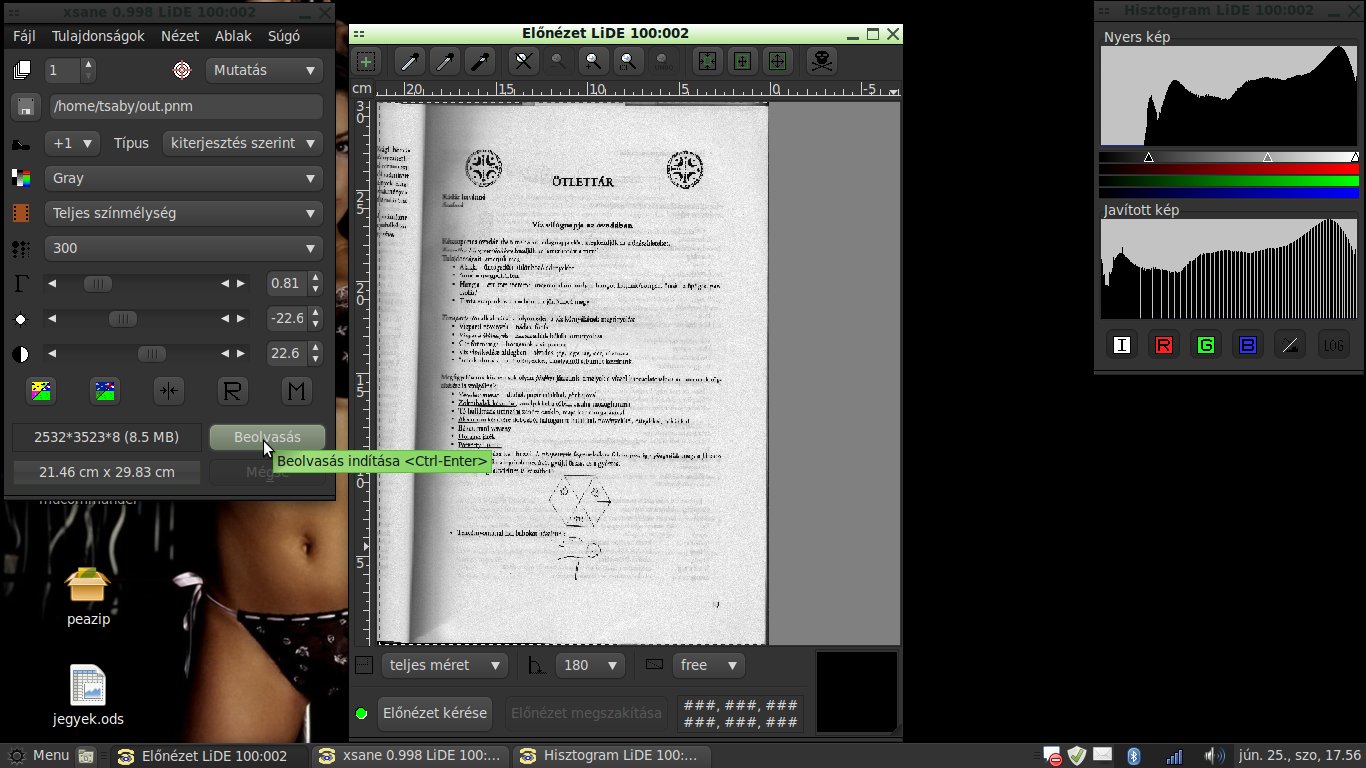Click the autoselect scan area icon
Image resolution: width=1366 pixels, height=768 pixels.
pos(707,62)
